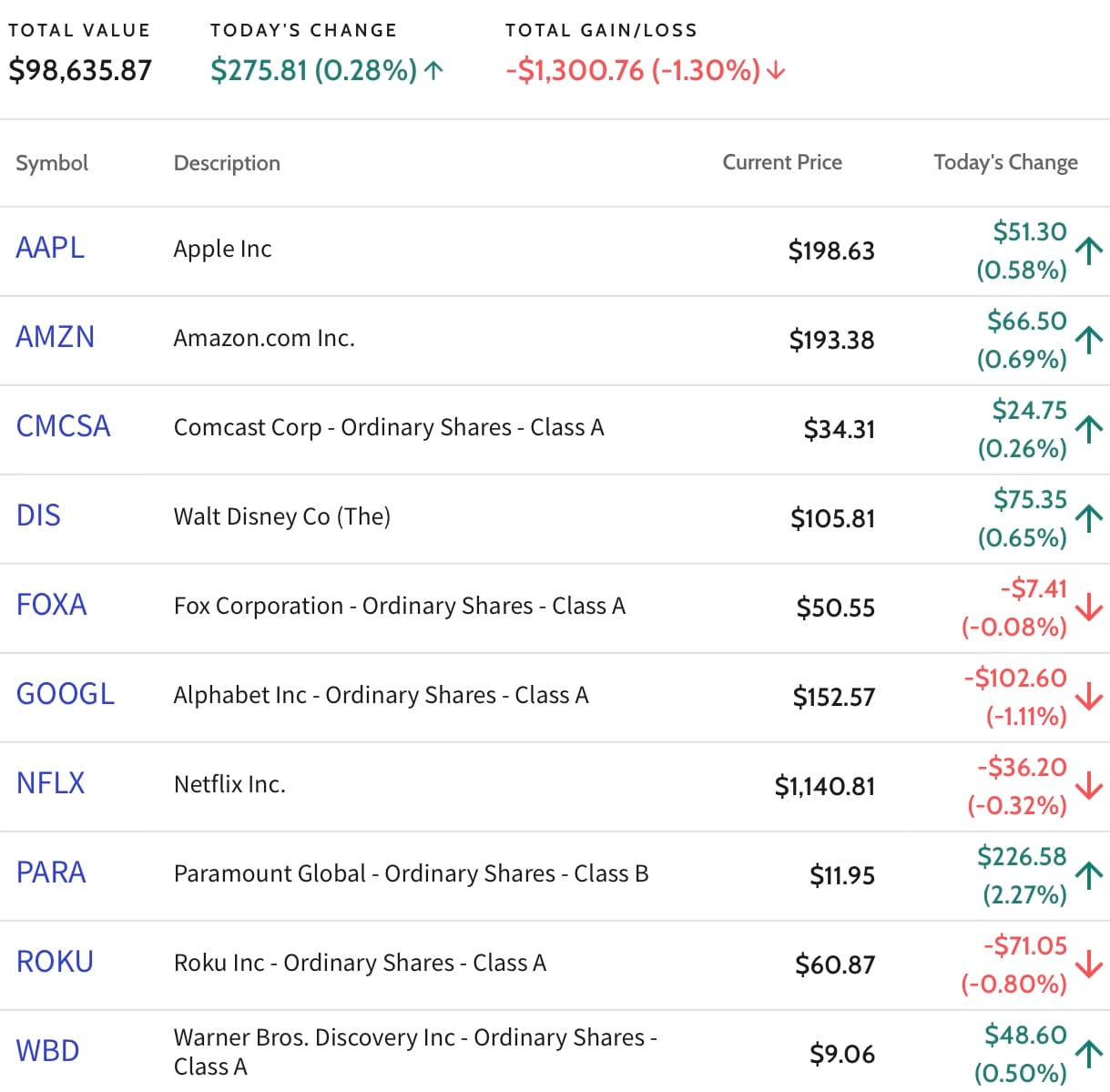Click Netflix's current price $1,140.81

coord(825,786)
